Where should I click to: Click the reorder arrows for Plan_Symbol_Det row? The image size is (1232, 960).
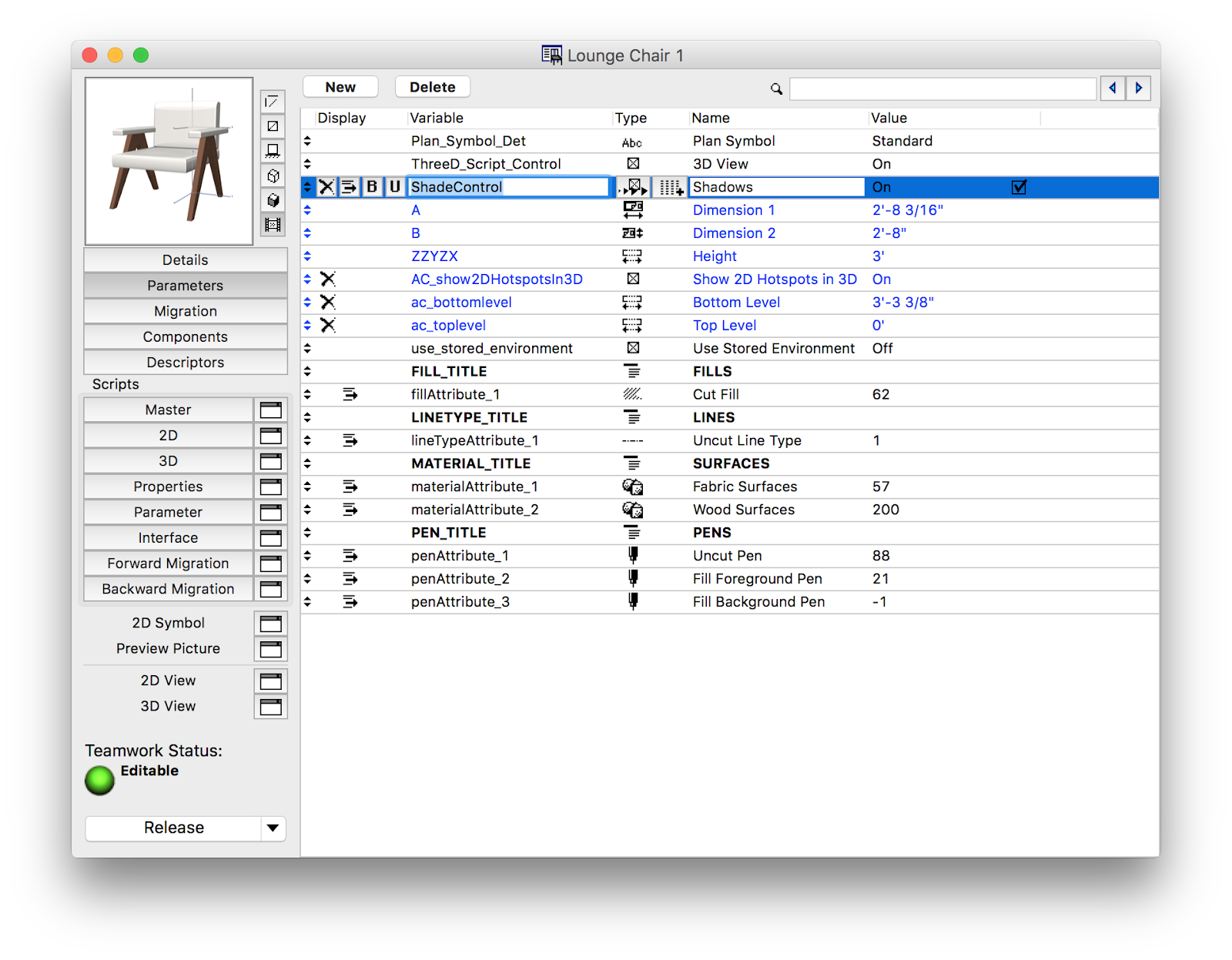pos(307,141)
